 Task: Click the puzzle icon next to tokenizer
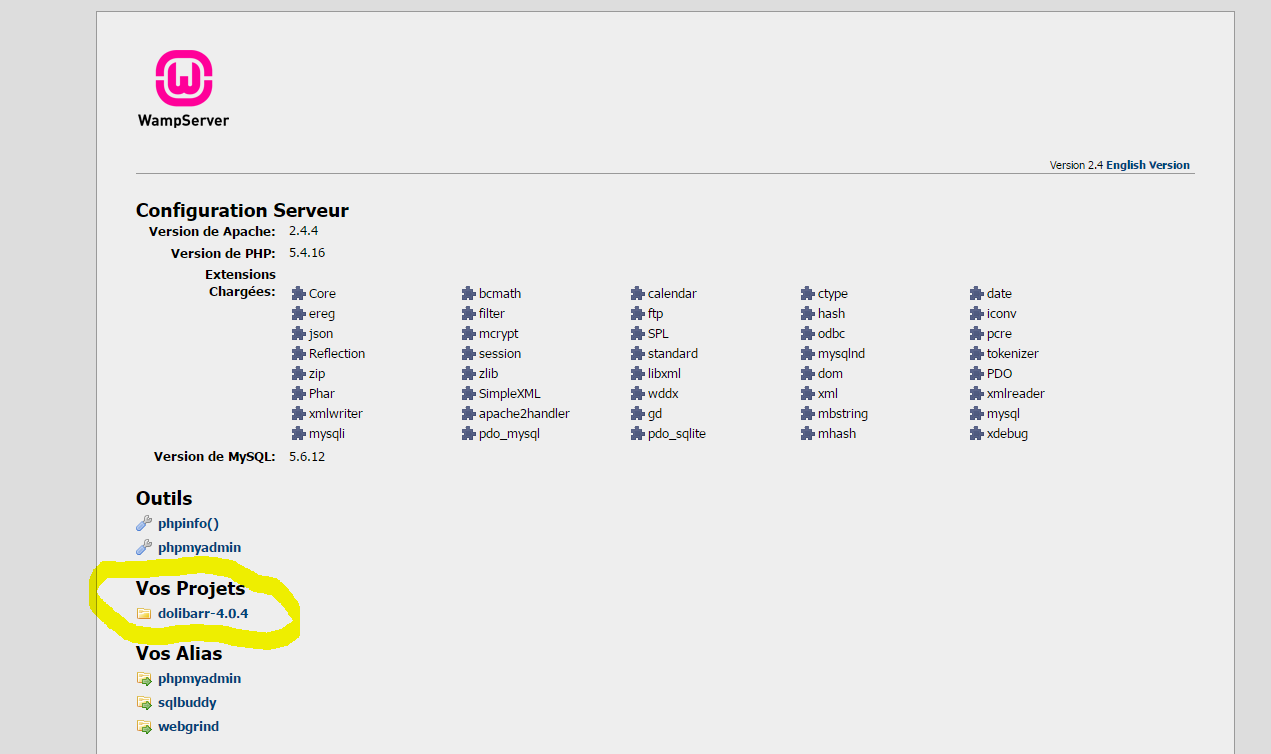pos(977,353)
